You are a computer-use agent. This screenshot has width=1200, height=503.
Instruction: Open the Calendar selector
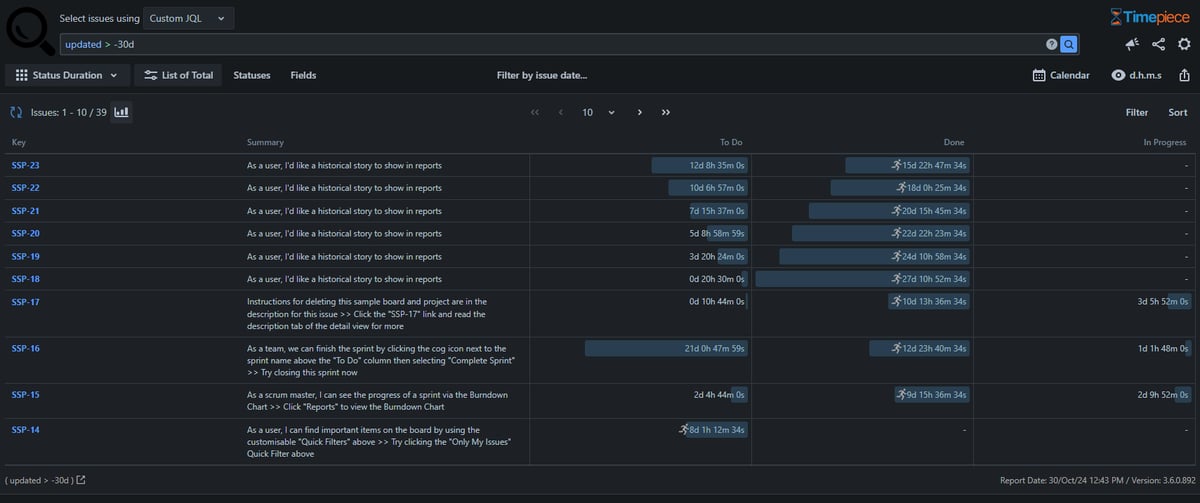point(1061,75)
